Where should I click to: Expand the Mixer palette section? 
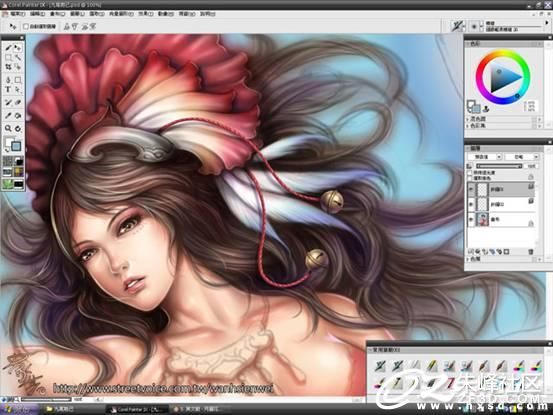click(469, 119)
